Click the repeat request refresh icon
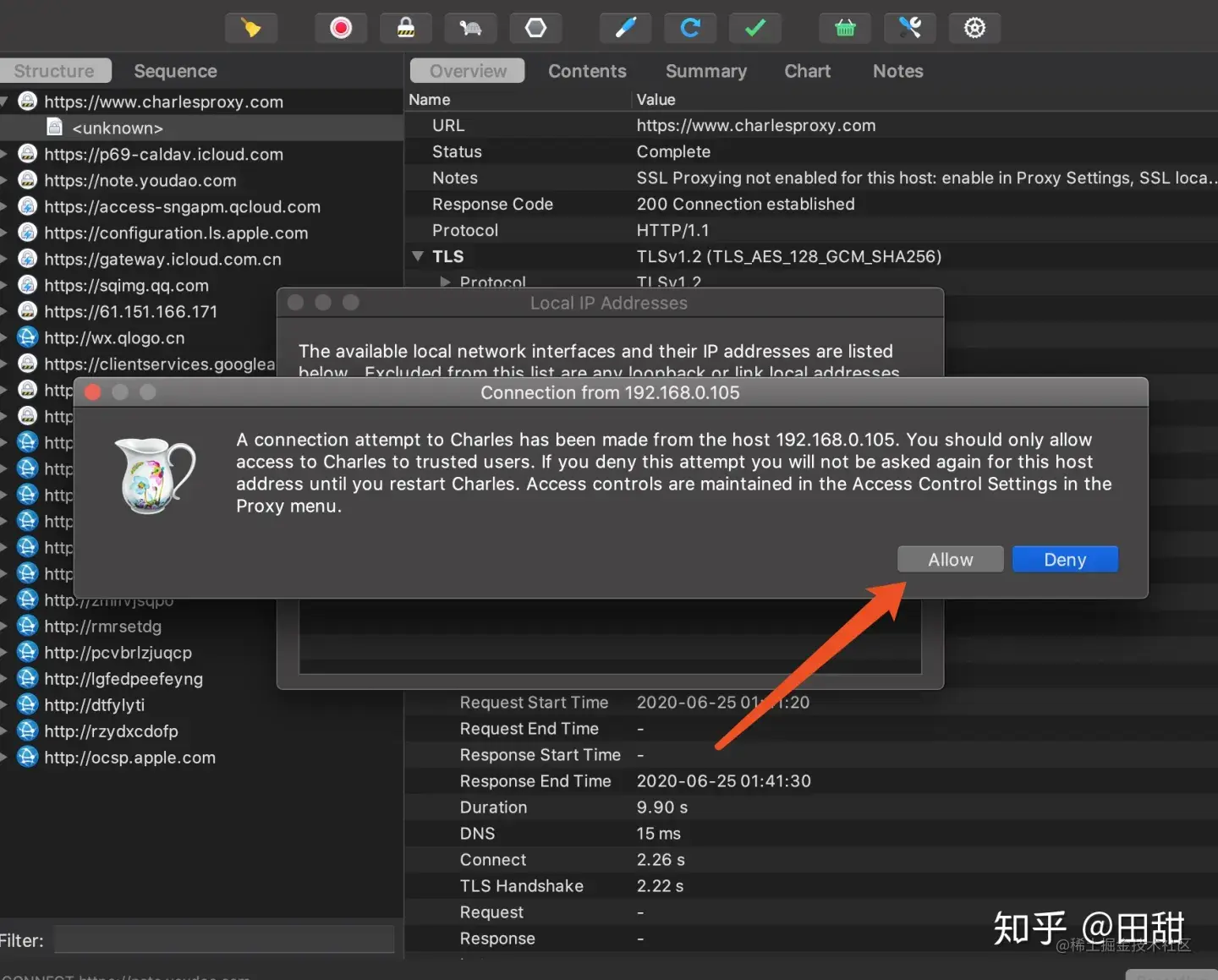The height and width of the screenshot is (980, 1218). coord(690,28)
